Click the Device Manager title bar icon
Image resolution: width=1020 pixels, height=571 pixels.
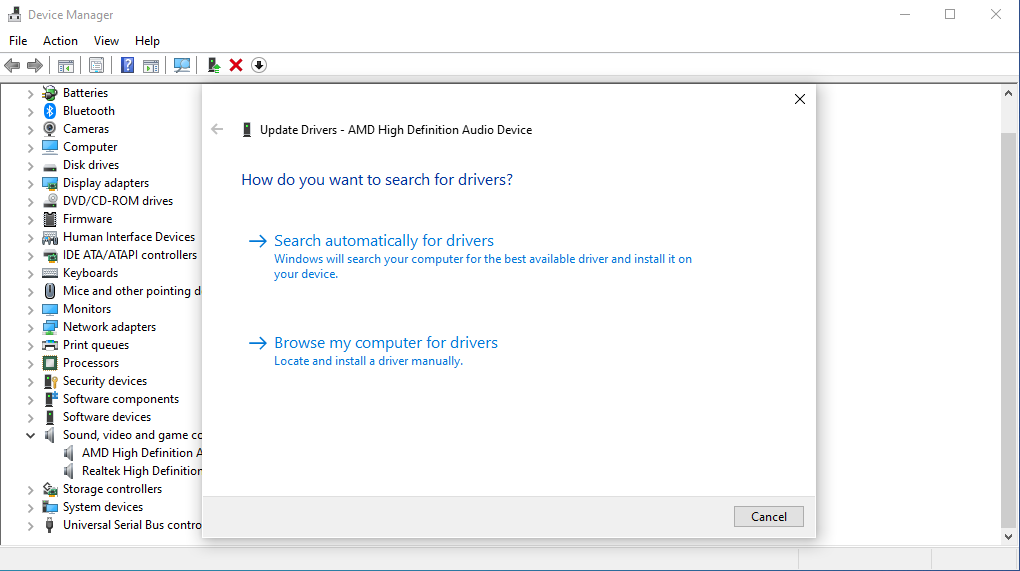click(14, 14)
